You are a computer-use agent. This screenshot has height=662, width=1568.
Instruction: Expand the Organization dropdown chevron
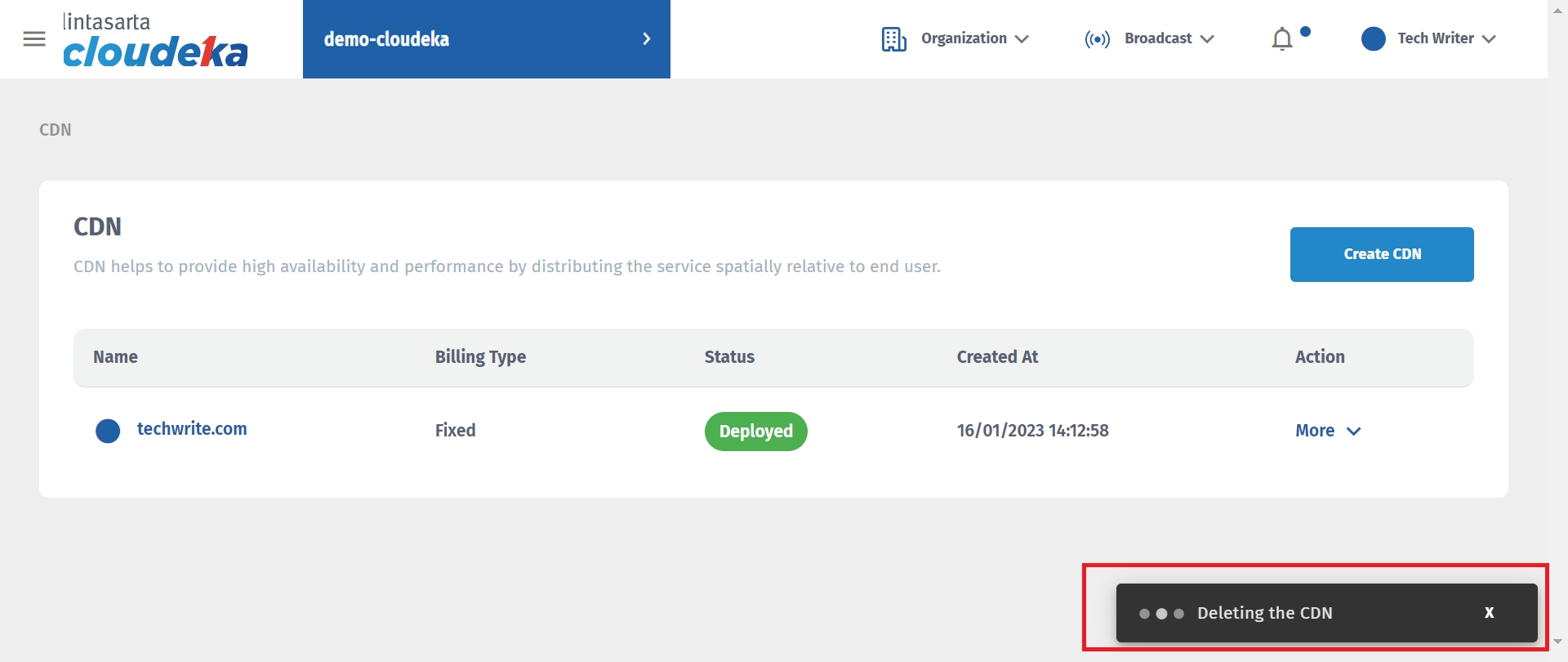pyautogui.click(x=1022, y=39)
